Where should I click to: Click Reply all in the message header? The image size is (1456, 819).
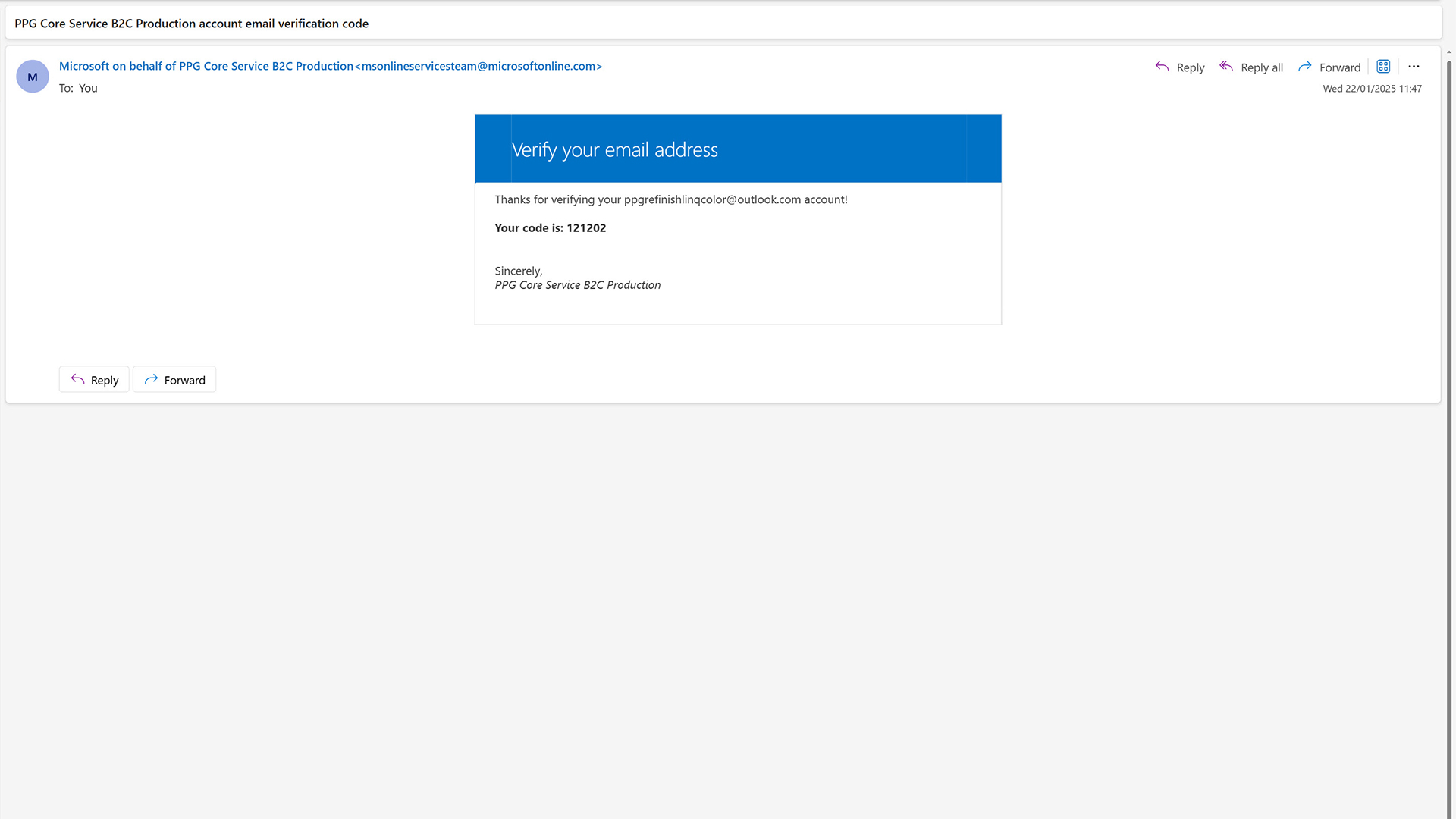[1251, 67]
